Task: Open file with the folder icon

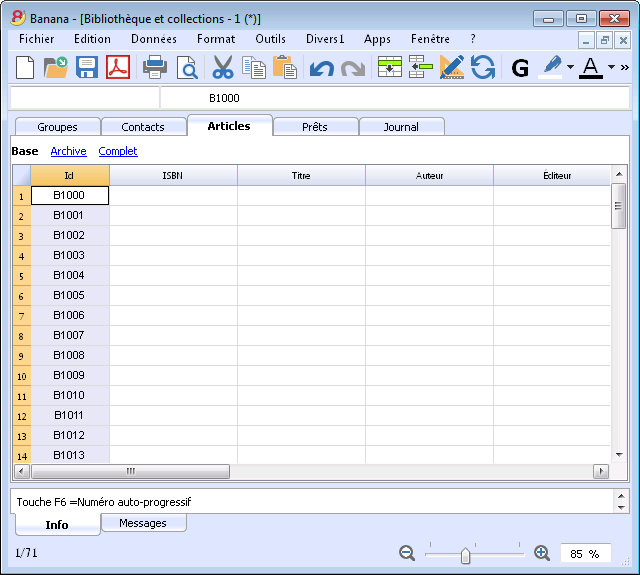Action: coord(56,67)
